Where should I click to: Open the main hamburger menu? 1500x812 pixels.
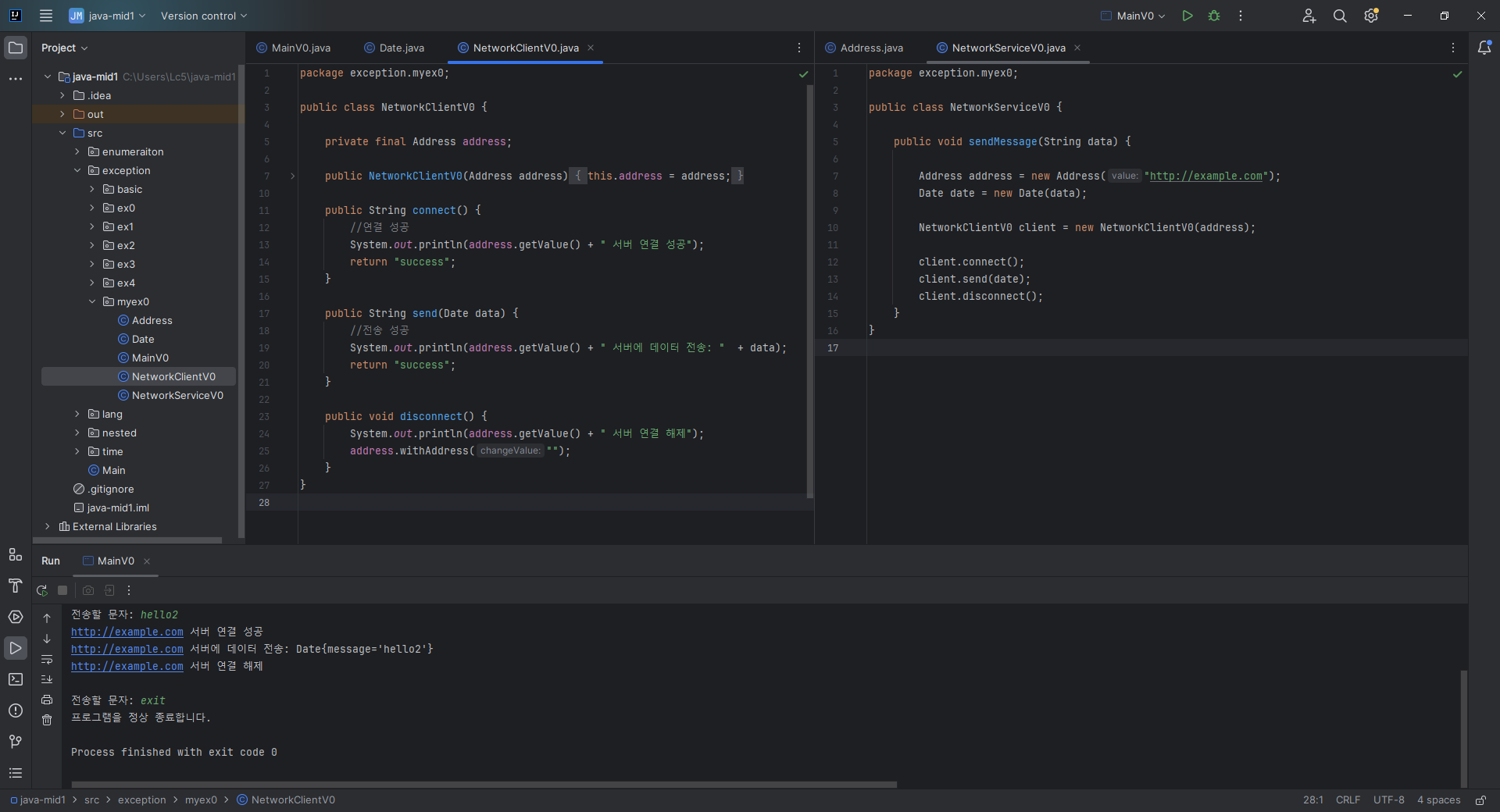[x=46, y=16]
